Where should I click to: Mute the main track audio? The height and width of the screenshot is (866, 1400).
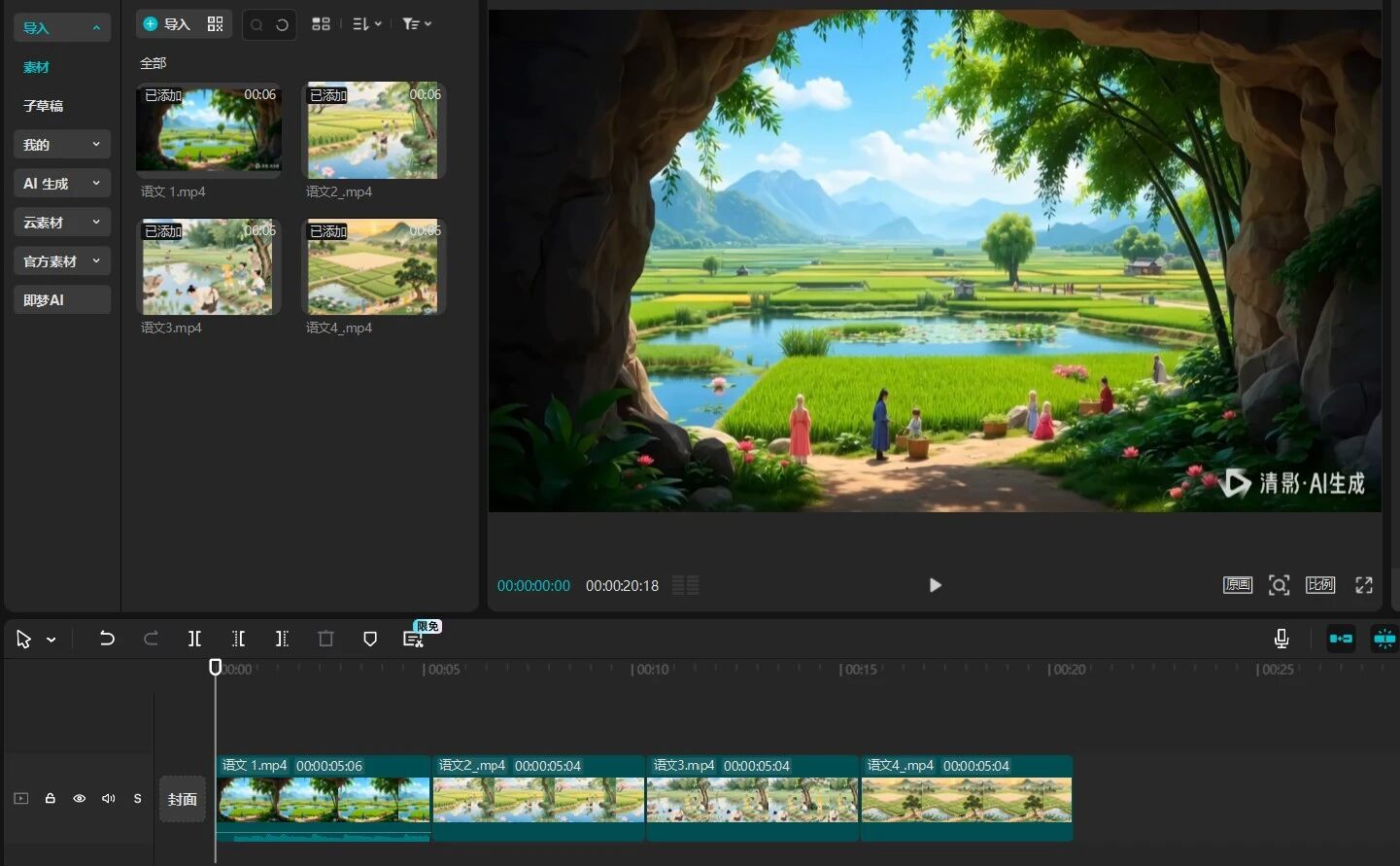[109, 799]
